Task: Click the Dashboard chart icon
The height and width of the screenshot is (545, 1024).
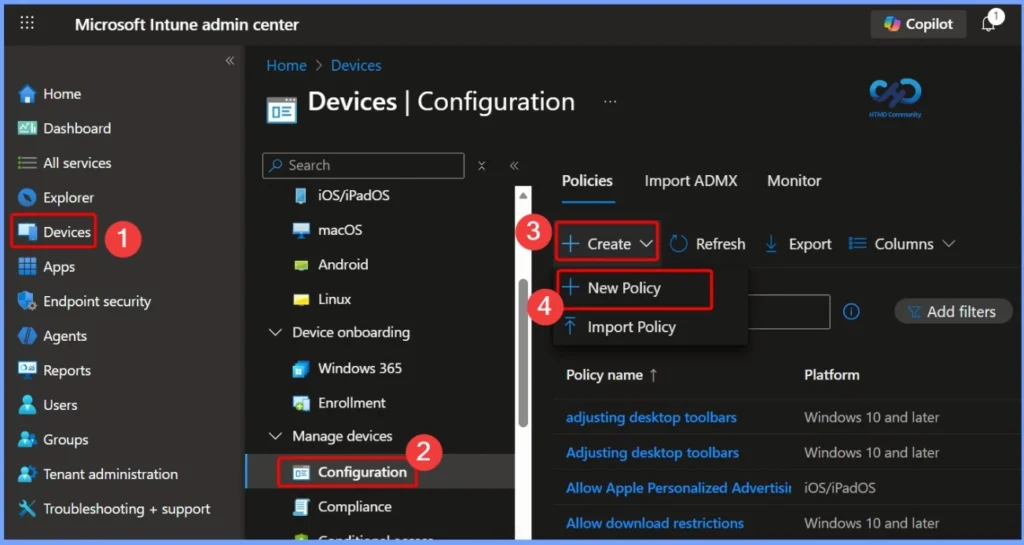Action: (27, 128)
